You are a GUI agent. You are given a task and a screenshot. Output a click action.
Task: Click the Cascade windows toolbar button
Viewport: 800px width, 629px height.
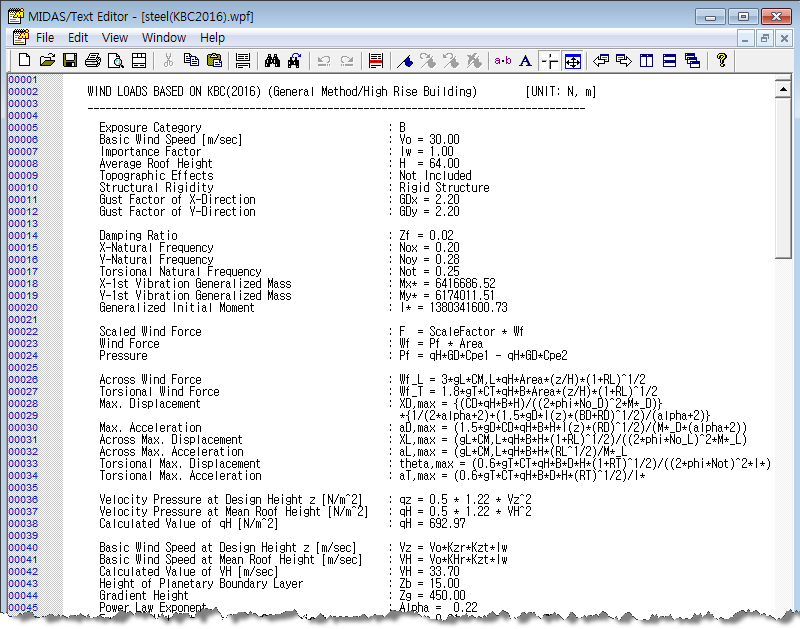692,61
